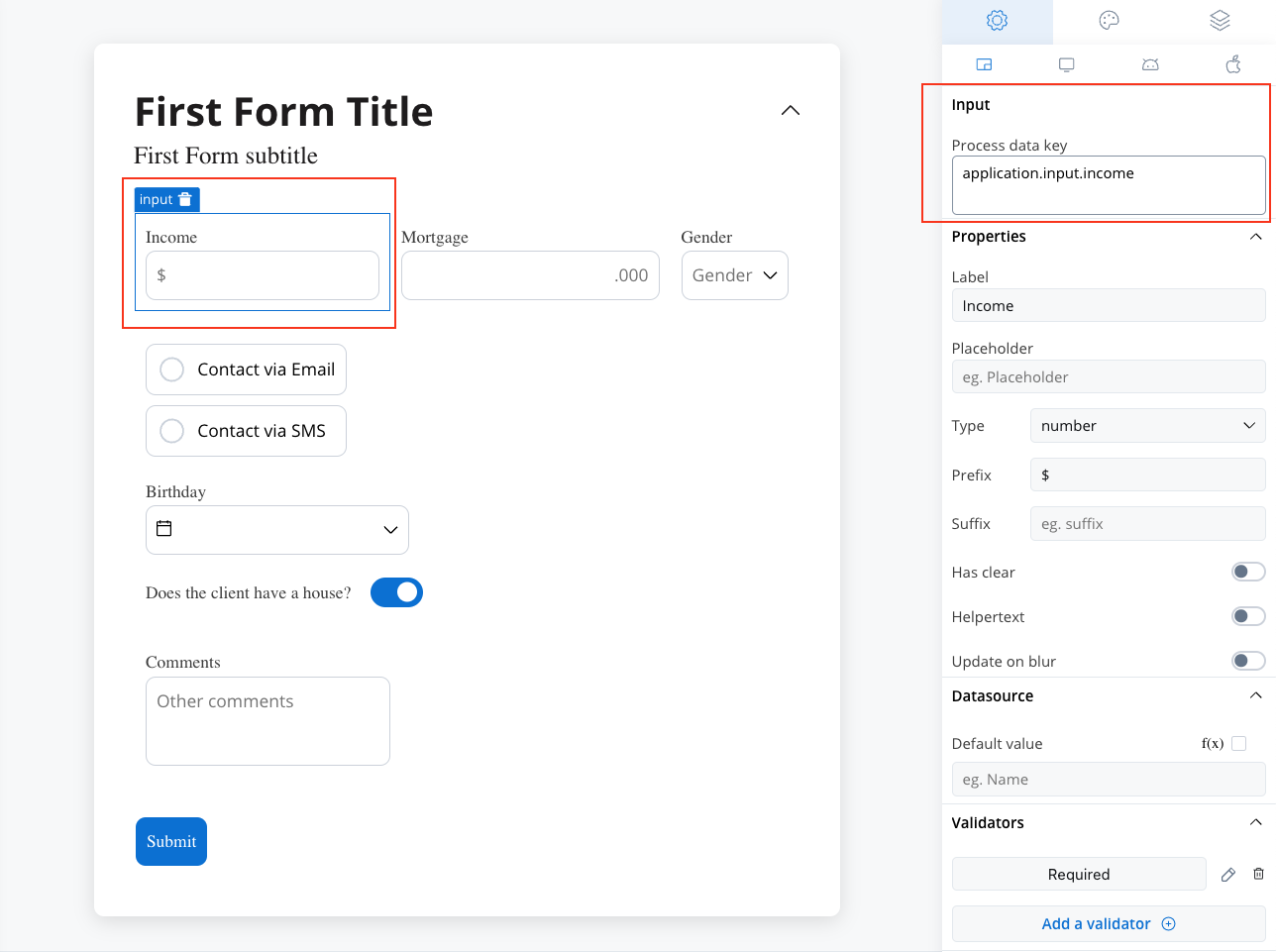Select the desktop monitor platform icon
Image resolution: width=1276 pixels, height=952 pixels.
[1067, 64]
